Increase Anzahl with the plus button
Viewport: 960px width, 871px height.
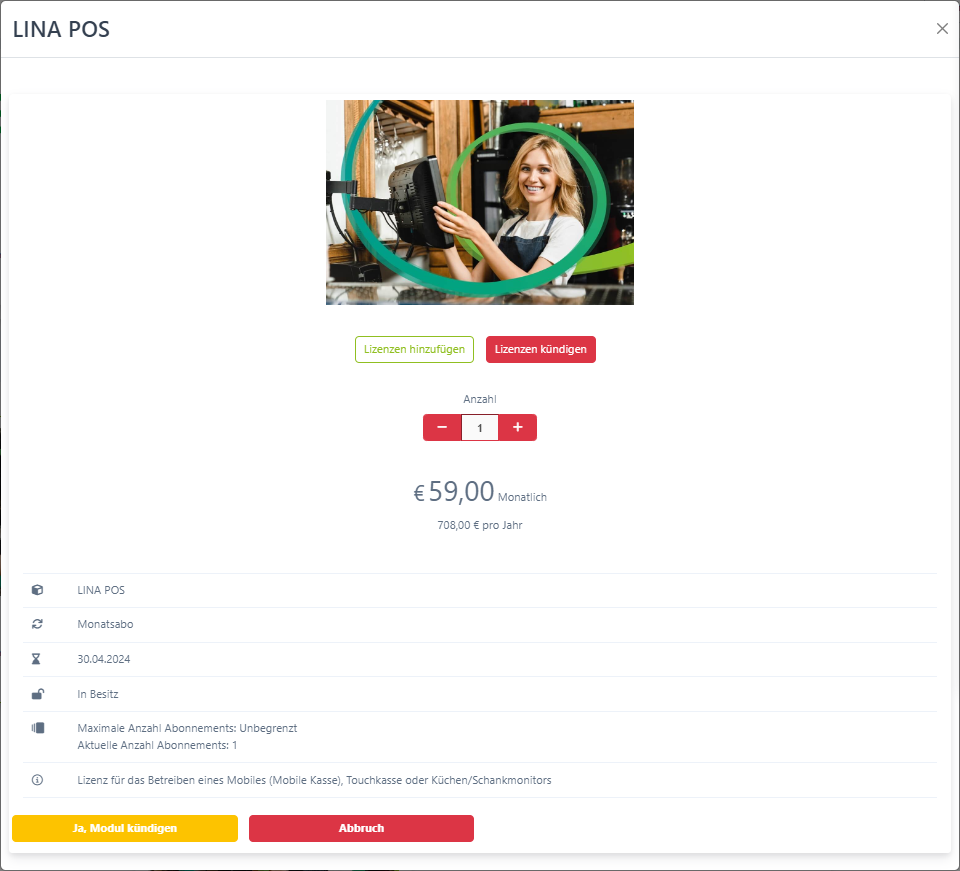coord(517,427)
